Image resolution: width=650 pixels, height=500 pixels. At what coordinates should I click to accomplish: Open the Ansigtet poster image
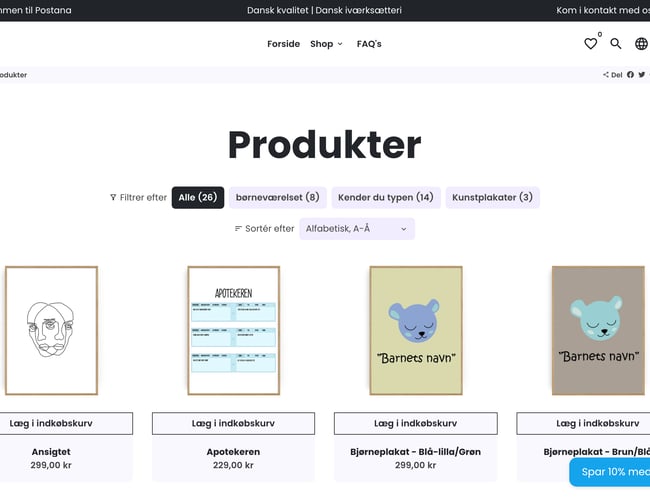(51, 330)
